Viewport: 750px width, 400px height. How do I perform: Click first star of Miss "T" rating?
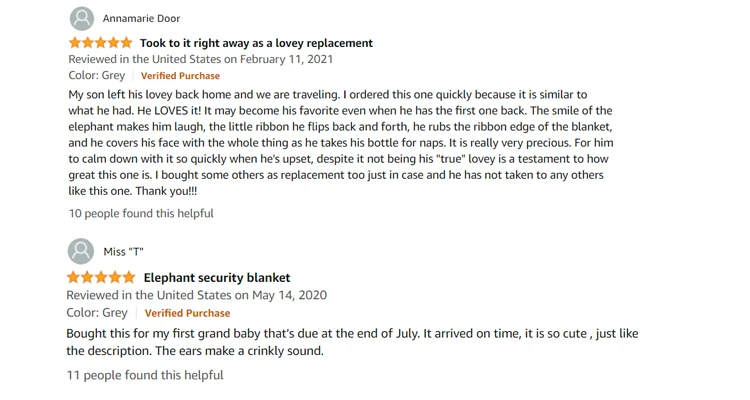[x=74, y=277]
